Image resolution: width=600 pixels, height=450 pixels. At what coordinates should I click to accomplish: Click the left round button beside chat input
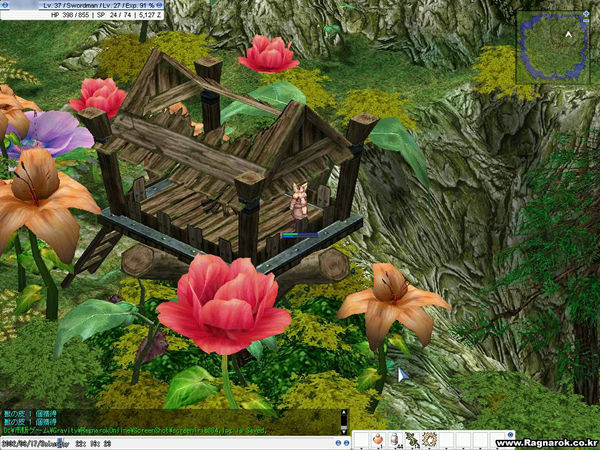338,443
